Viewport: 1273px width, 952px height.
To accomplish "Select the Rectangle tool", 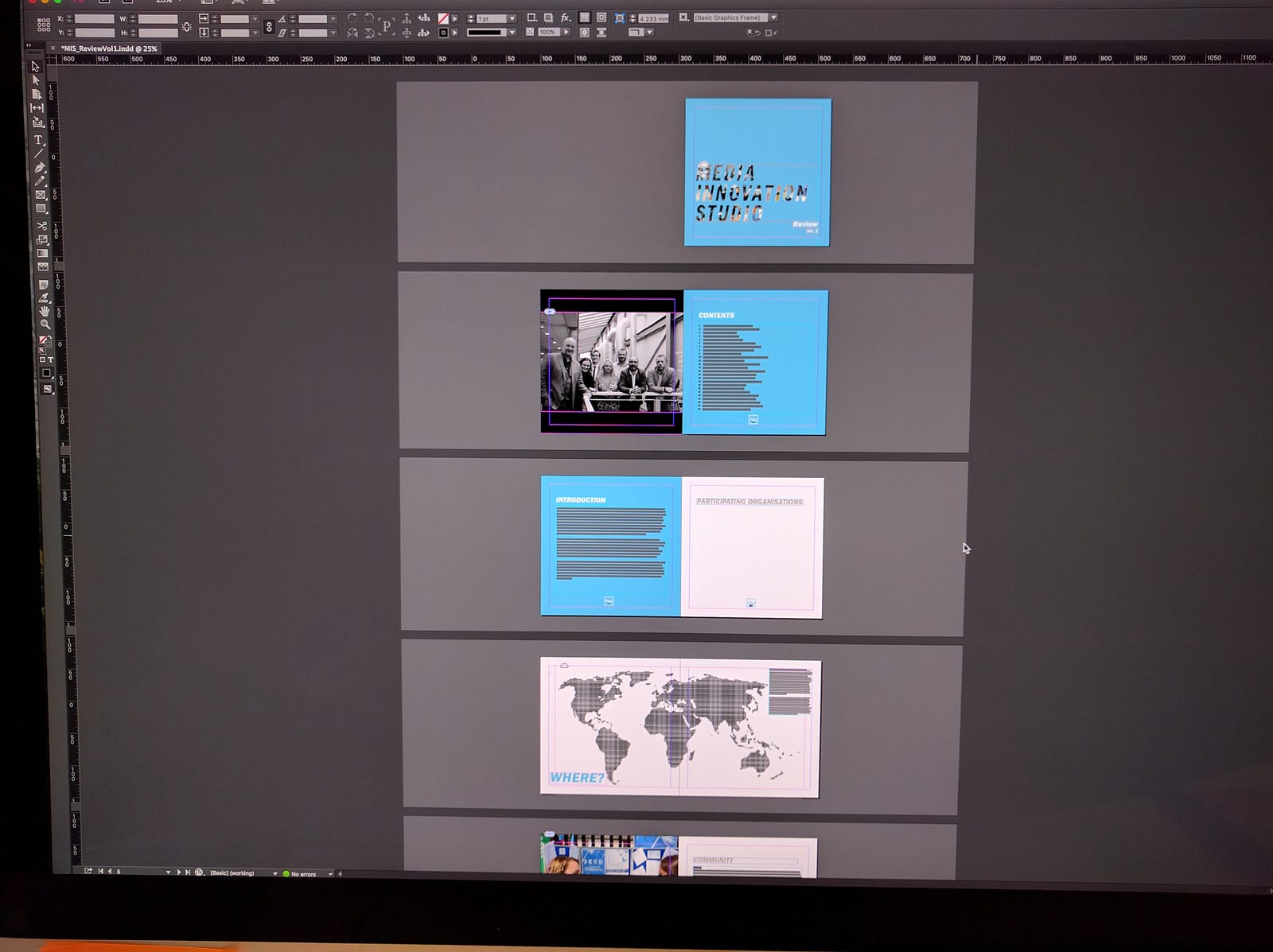I will pyautogui.click(x=41, y=208).
